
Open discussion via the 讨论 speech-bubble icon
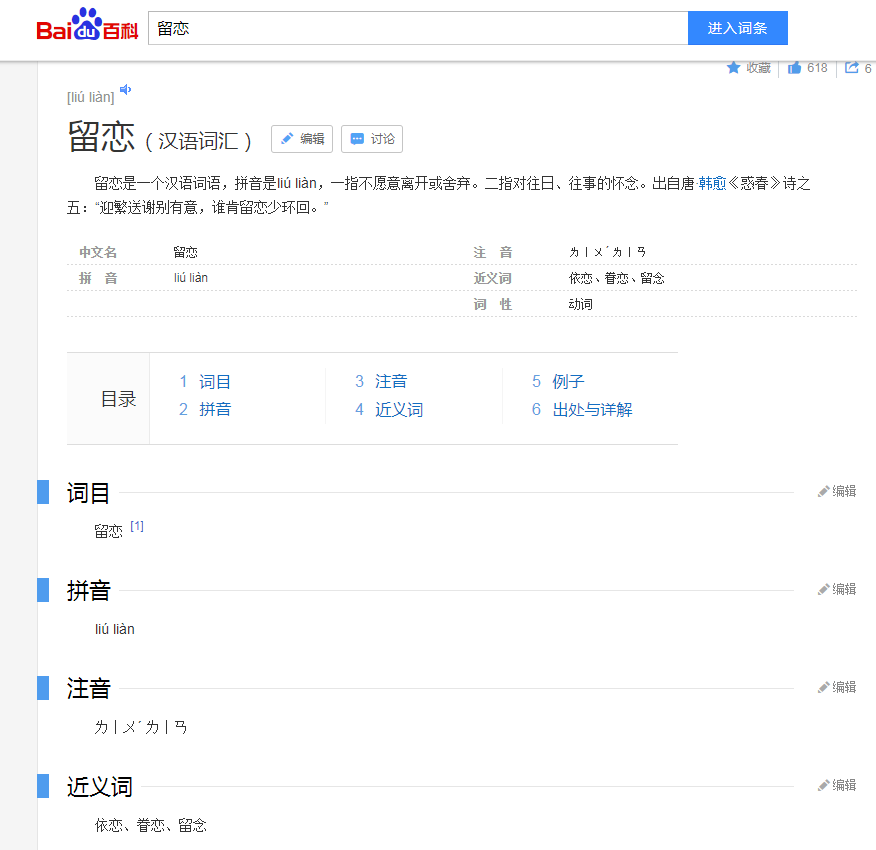pyautogui.click(x=371, y=140)
